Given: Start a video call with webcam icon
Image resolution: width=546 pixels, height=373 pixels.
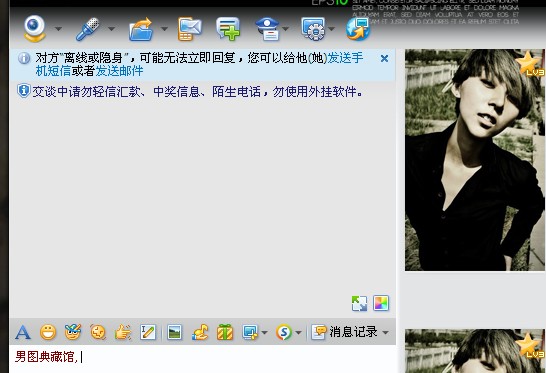Looking at the screenshot, I should pos(34,29).
